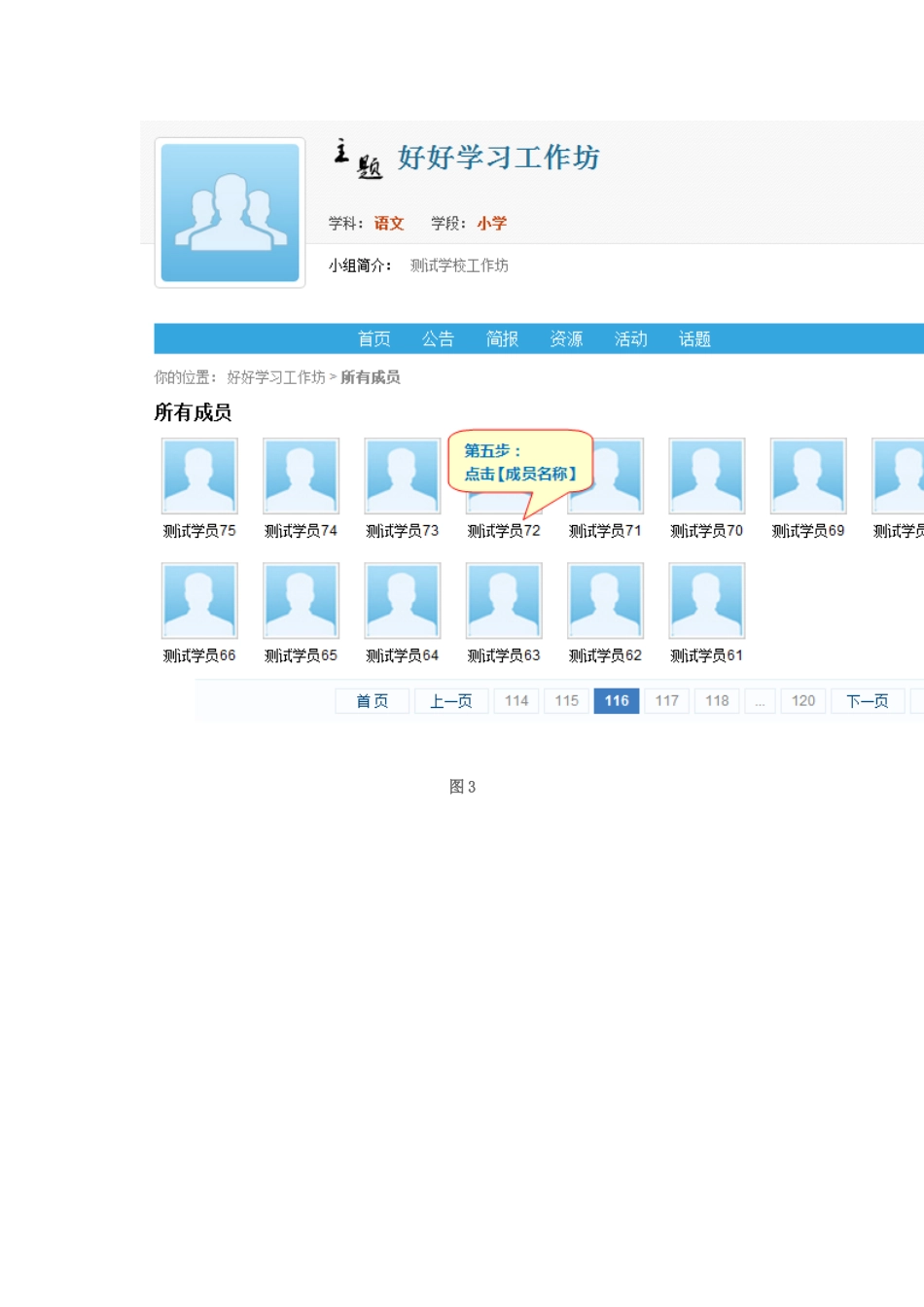This screenshot has width=924, height=1307.
Task: Click member name 测试学员64
Action: (x=403, y=655)
